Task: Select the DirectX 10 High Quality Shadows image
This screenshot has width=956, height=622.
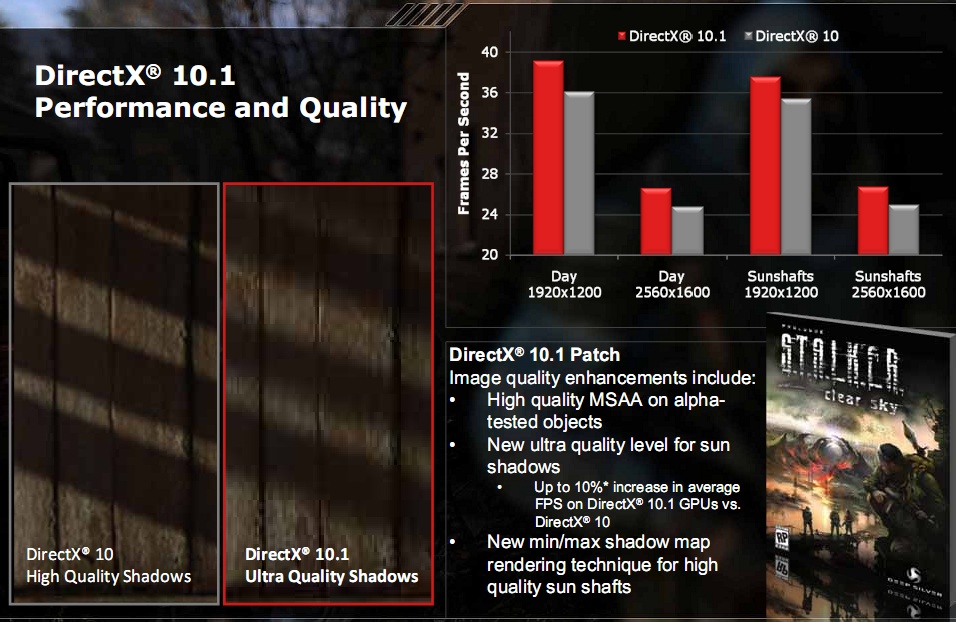Action: pos(115,393)
